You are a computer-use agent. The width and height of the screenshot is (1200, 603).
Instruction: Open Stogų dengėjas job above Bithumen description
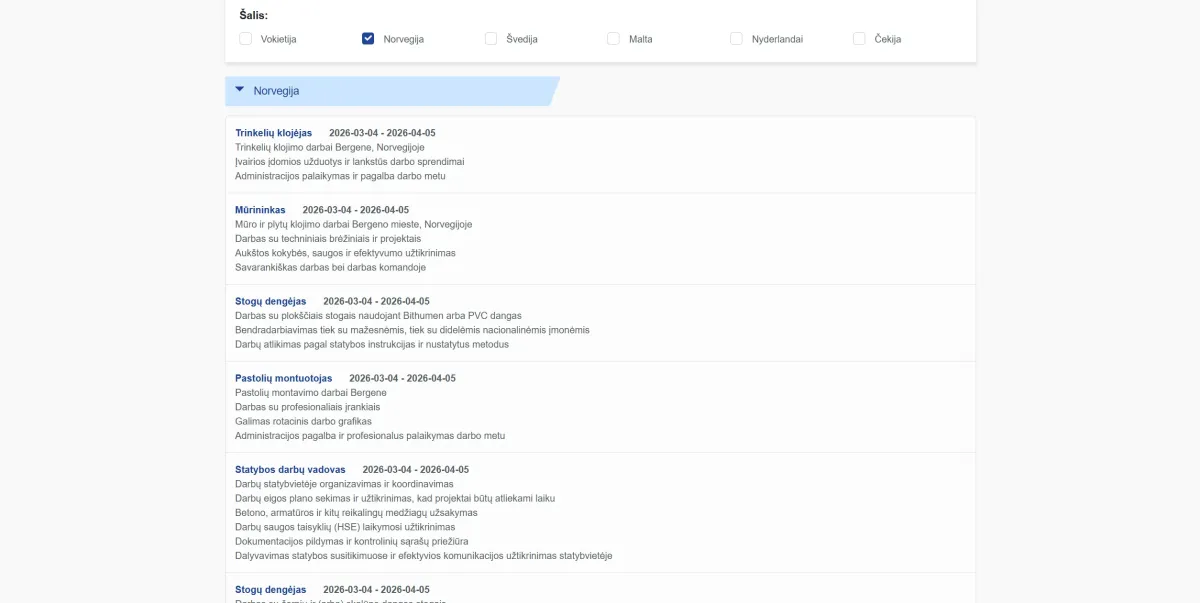270,301
